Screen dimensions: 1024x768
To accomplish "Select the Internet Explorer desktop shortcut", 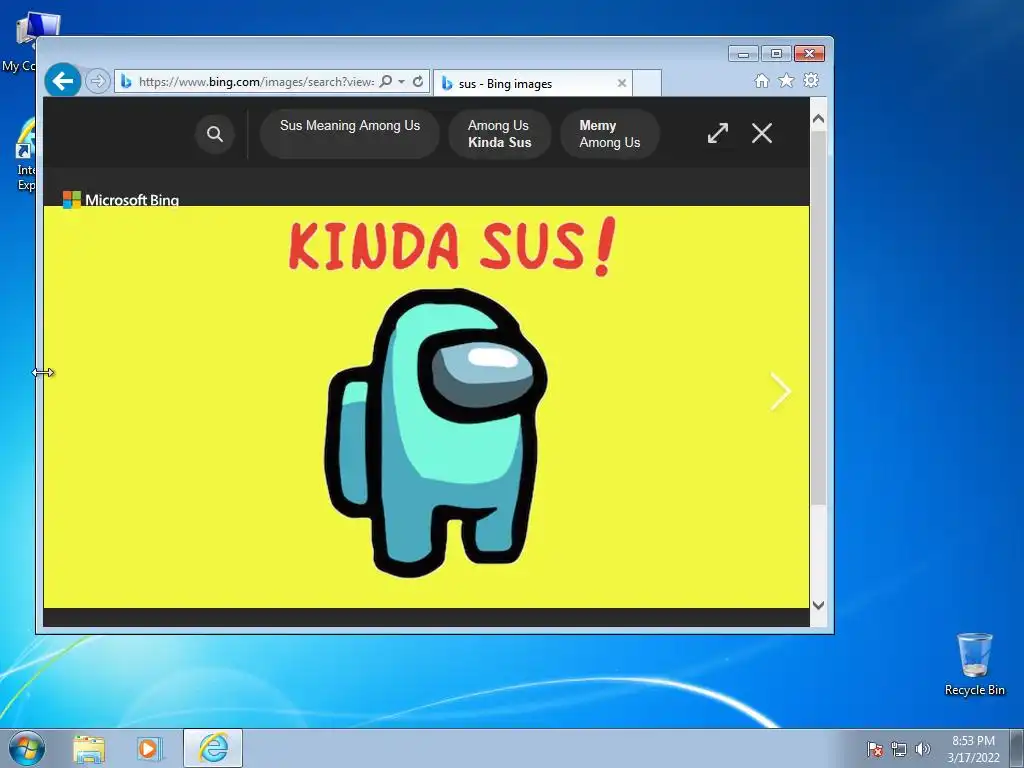I will pyautogui.click(x=26, y=154).
